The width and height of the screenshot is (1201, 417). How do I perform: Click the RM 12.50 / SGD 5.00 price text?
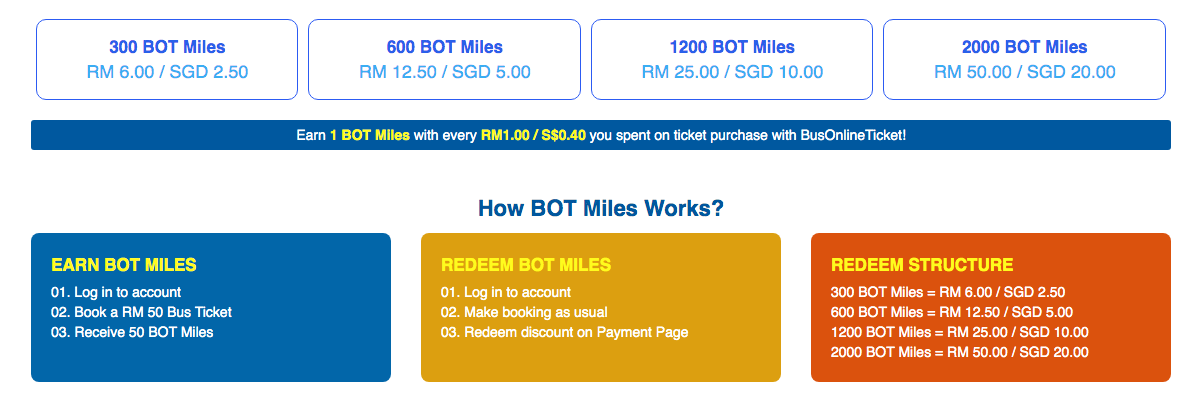[444, 72]
